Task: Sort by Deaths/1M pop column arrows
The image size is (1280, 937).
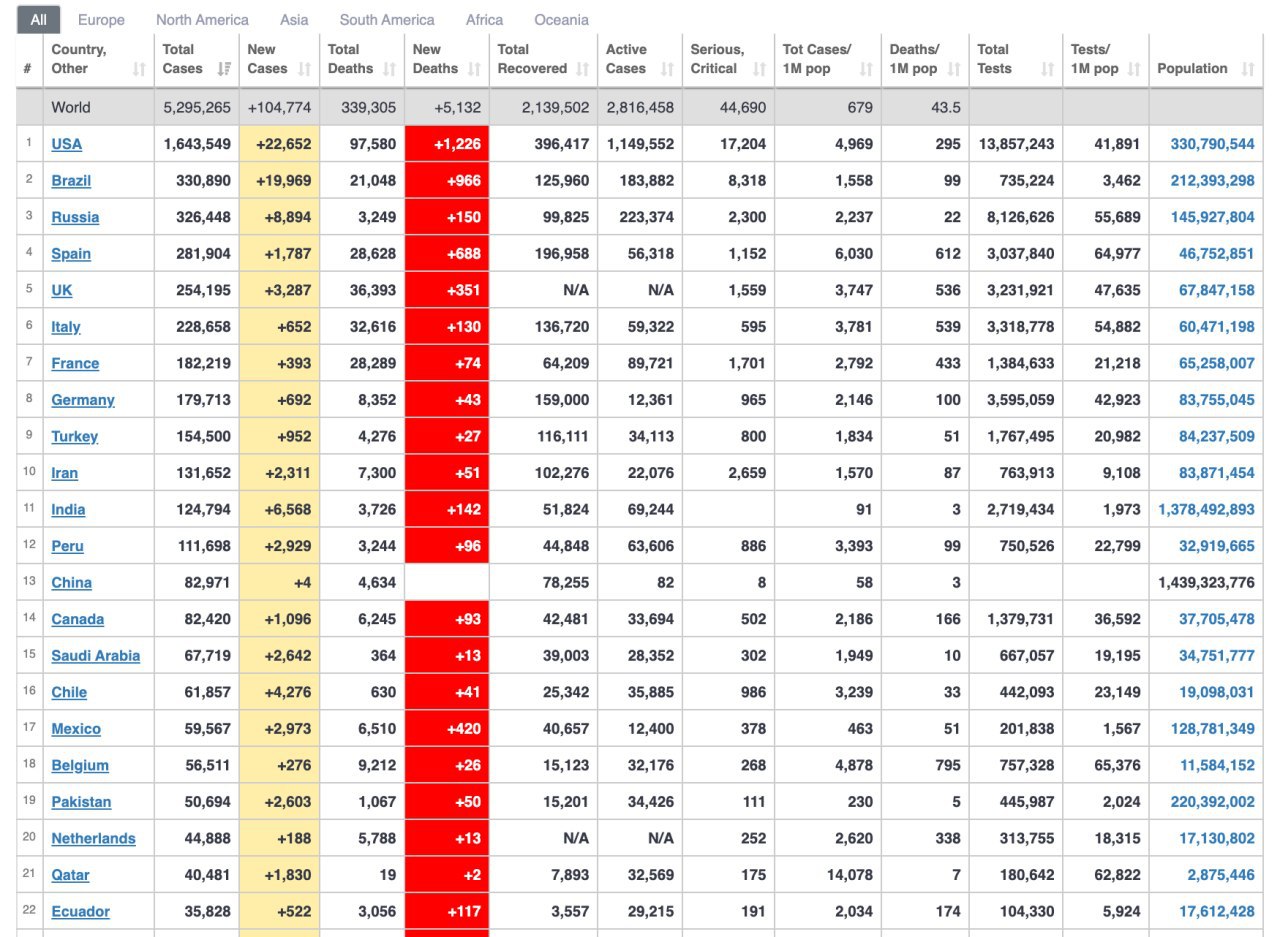Action: (x=954, y=69)
